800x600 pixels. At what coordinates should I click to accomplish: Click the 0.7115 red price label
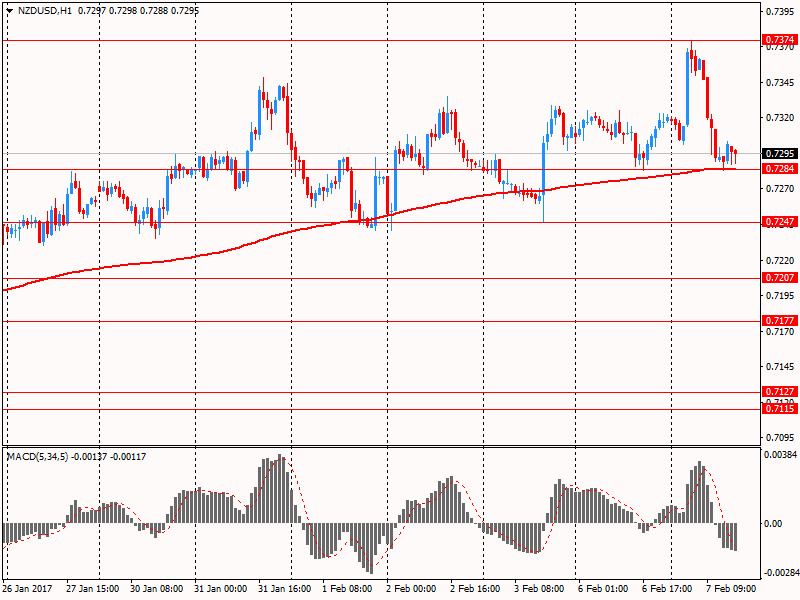[779, 409]
